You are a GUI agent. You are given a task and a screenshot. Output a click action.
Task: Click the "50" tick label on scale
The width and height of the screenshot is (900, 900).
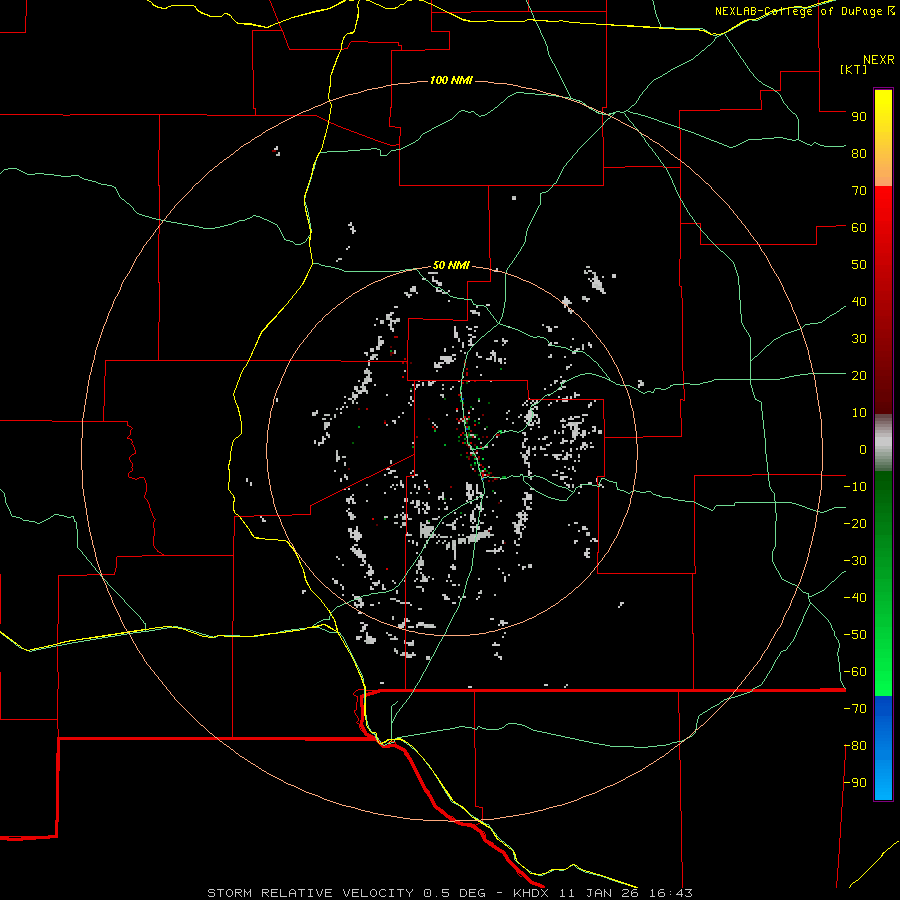(x=859, y=265)
